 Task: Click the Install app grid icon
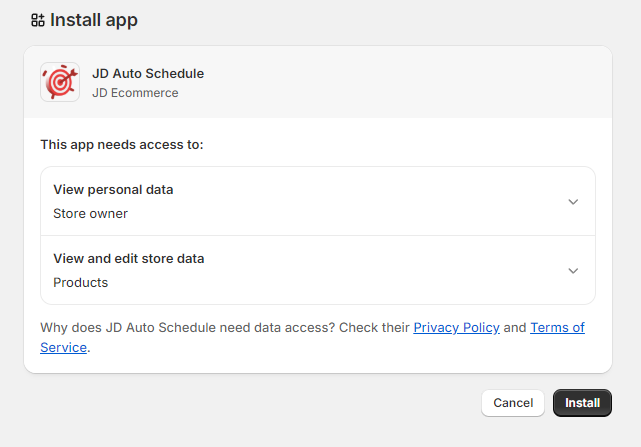pyautogui.click(x=38, y=20)
